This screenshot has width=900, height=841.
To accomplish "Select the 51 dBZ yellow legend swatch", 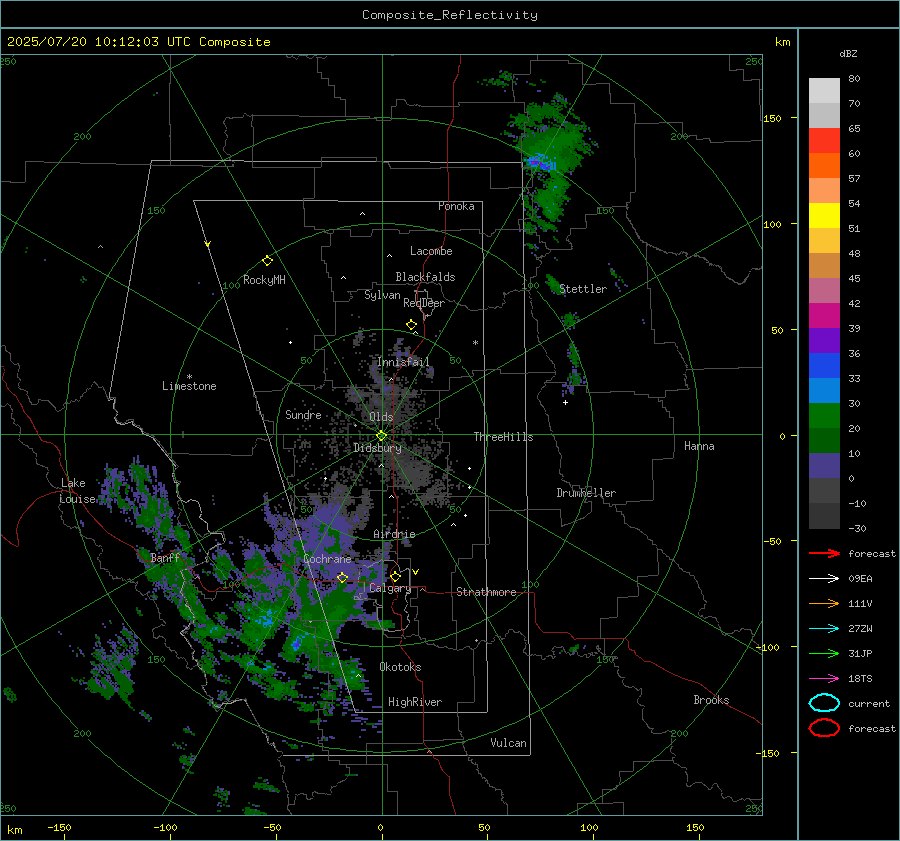I will click(x=824, y=216).
